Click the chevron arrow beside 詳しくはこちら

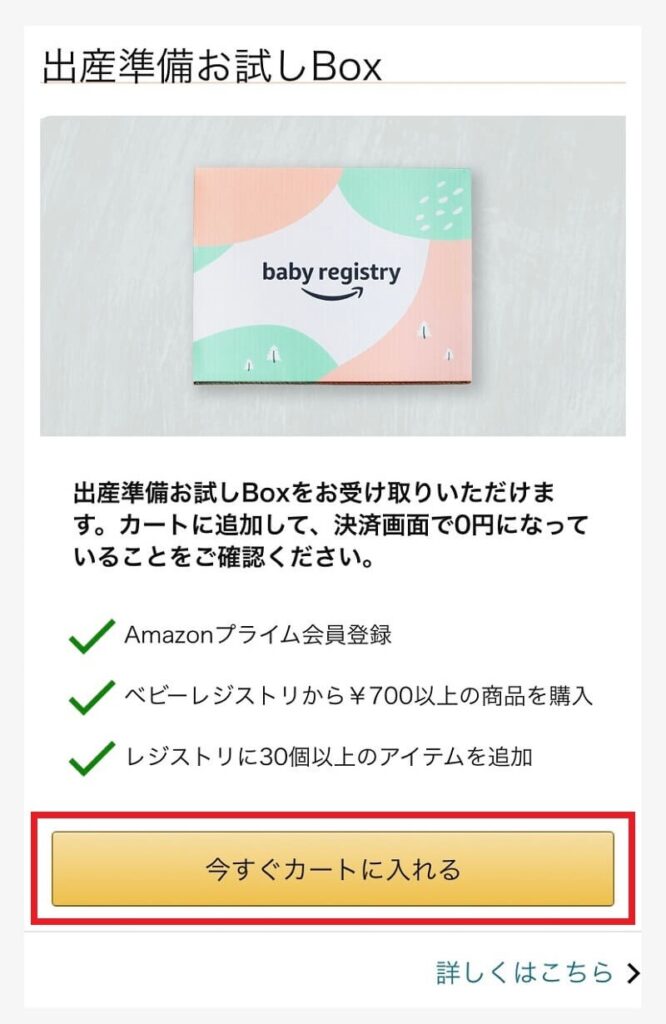pyautogui.click(x=632, y=973)
